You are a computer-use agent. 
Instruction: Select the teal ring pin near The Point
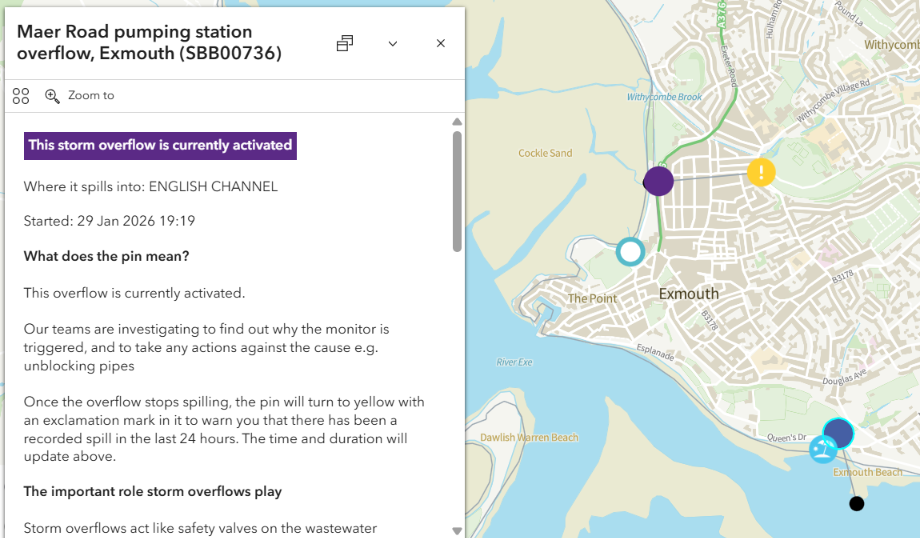click(x=630, y=251)
